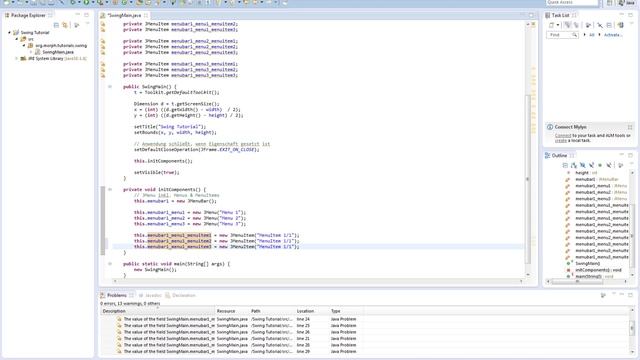The width and height of the screenshot is (640, 360).
Task: Toggle Hide Non-Public Members in Outline
Action: (x=600, y=165)
